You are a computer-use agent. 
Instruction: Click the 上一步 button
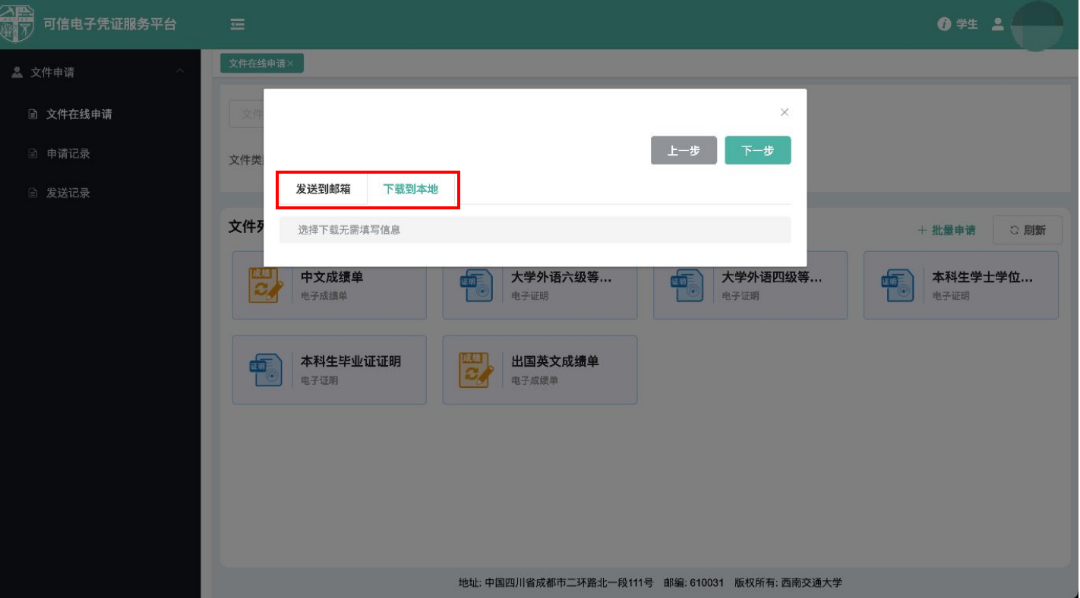684,150
